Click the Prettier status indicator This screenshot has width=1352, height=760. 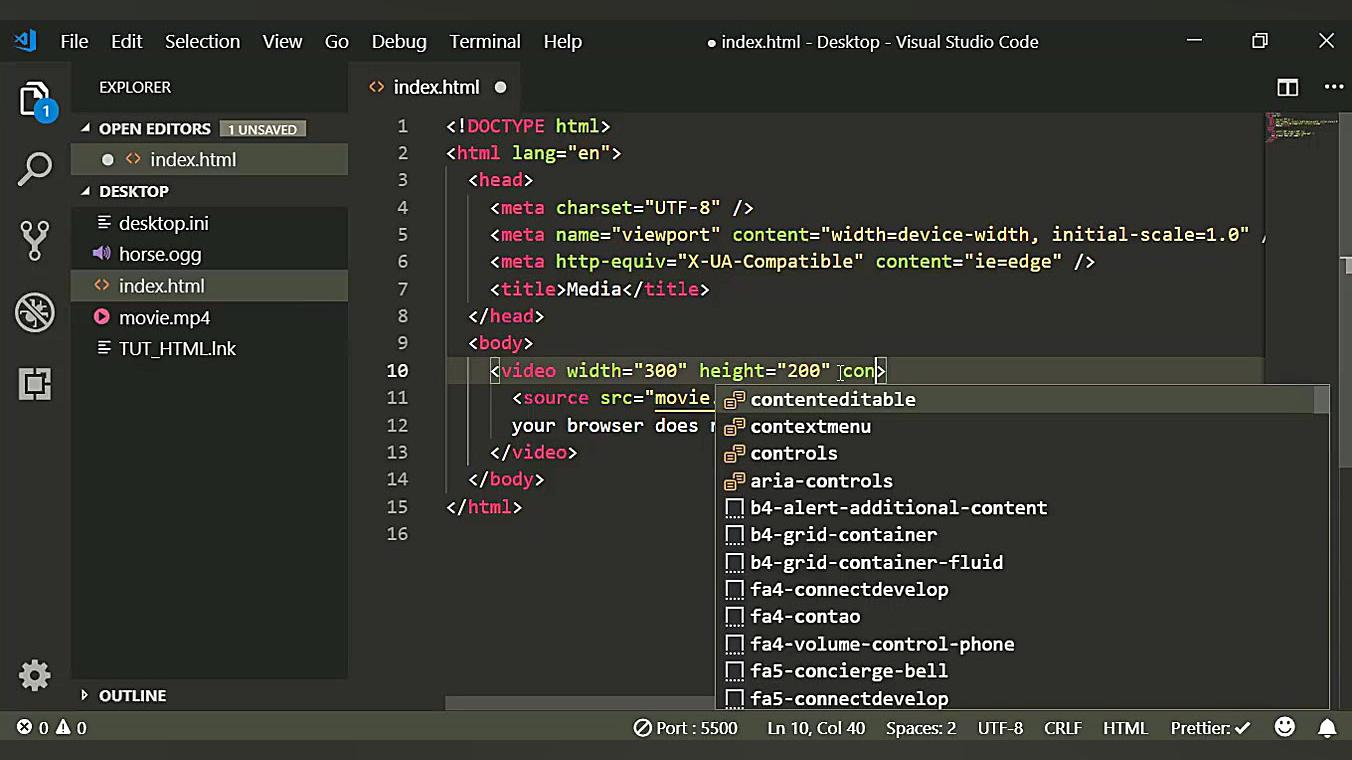pos(1211,728)
